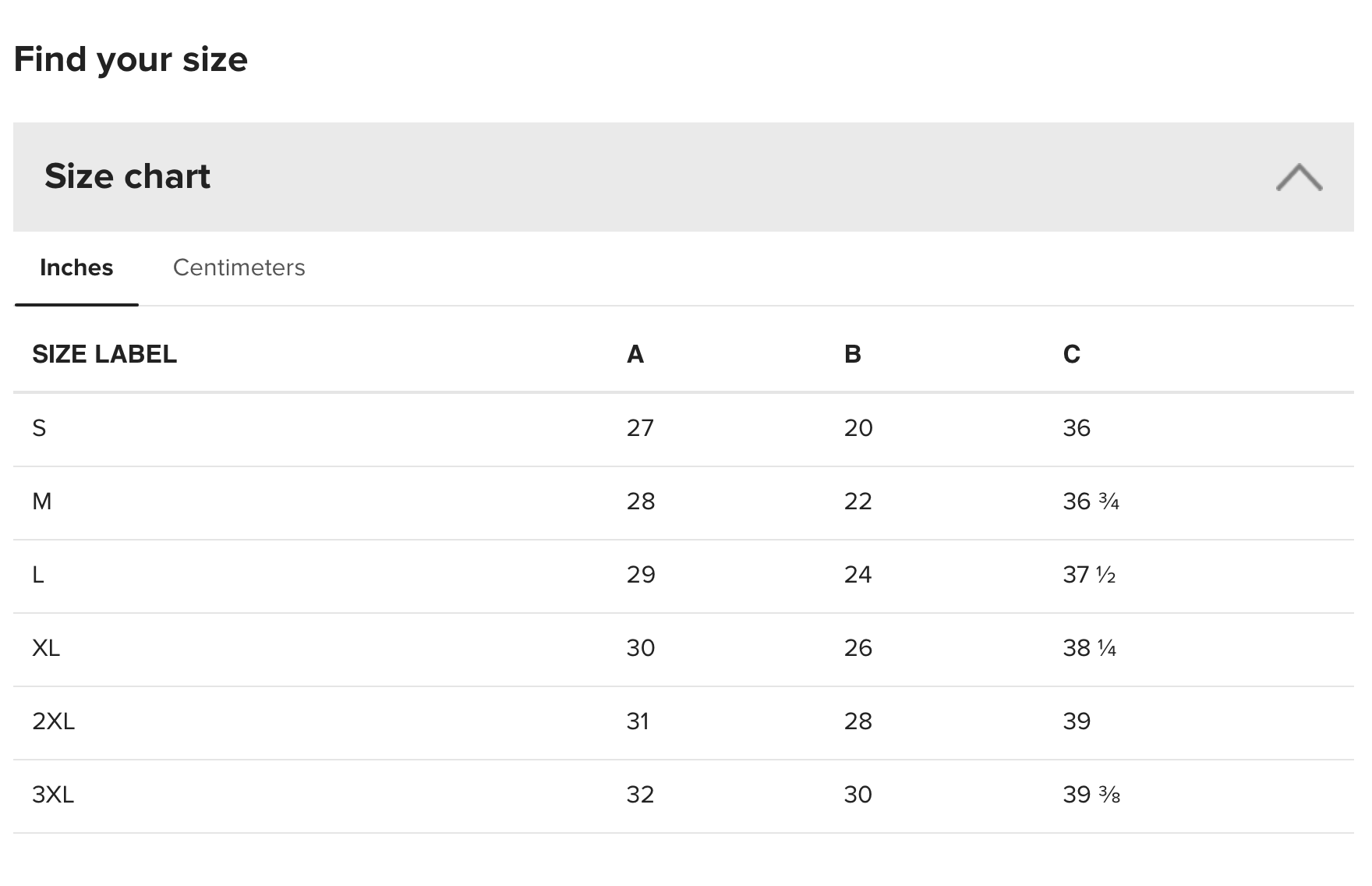
Task: Select the 3XL size label
Action: [53, 795]
